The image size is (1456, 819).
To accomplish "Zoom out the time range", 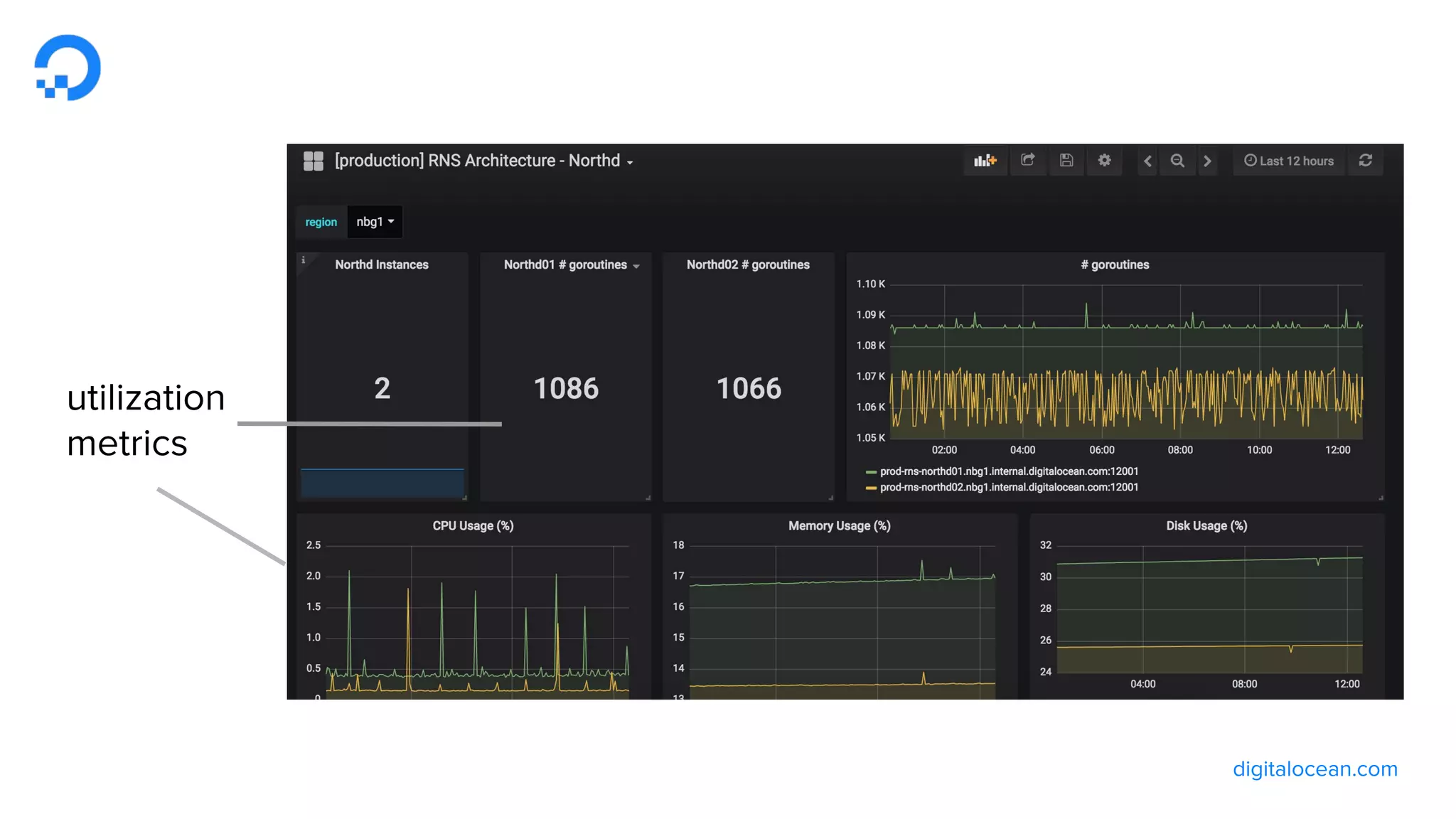I will (1177, 161).
